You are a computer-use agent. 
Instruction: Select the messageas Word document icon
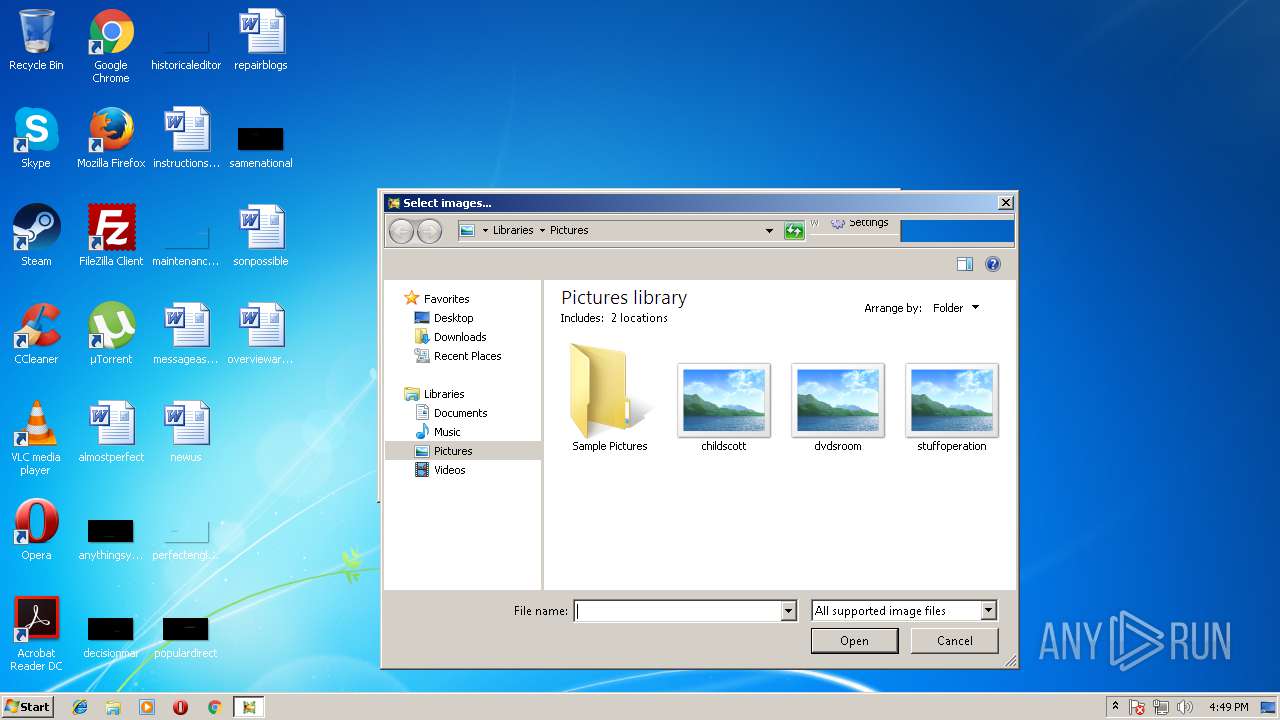[186, 334]
